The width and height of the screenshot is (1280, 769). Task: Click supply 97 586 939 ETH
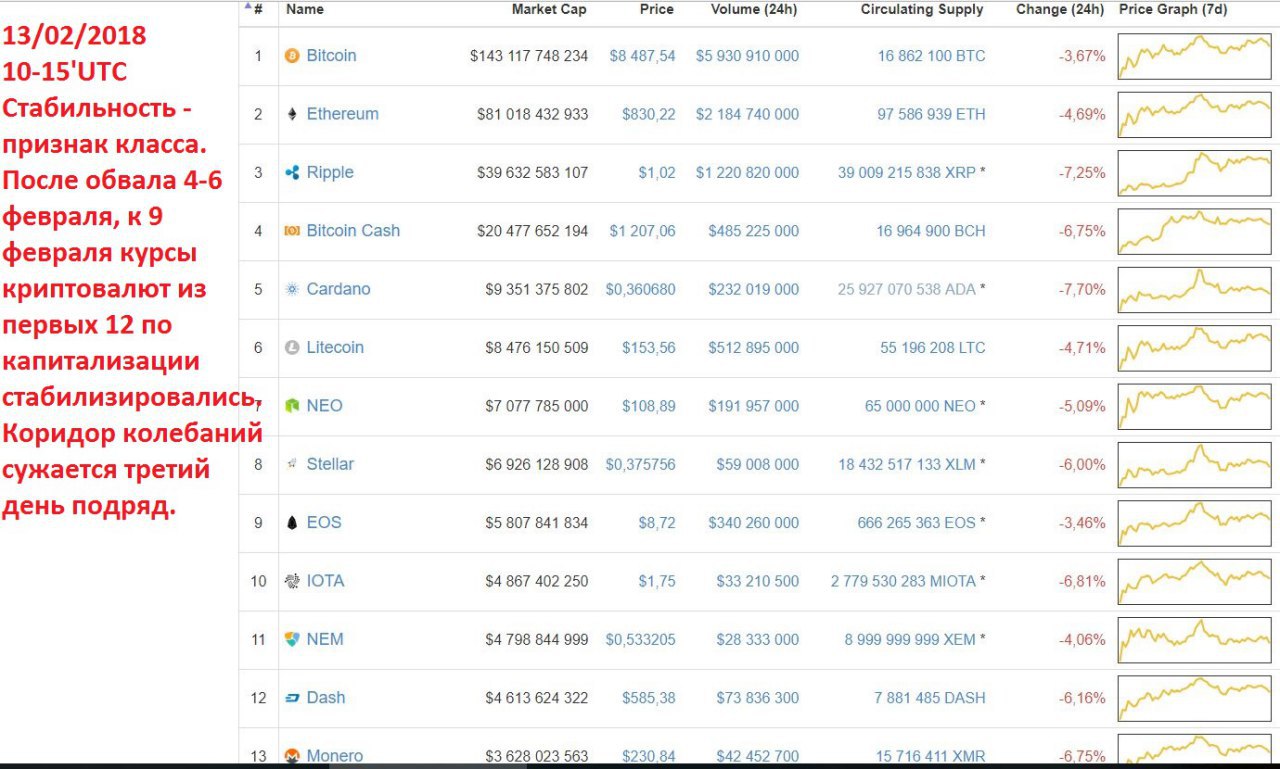pos(931,114)
